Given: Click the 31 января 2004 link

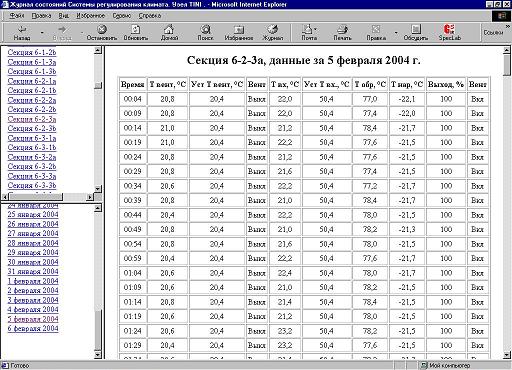Looking at the screenshot, I should (33, 271).
